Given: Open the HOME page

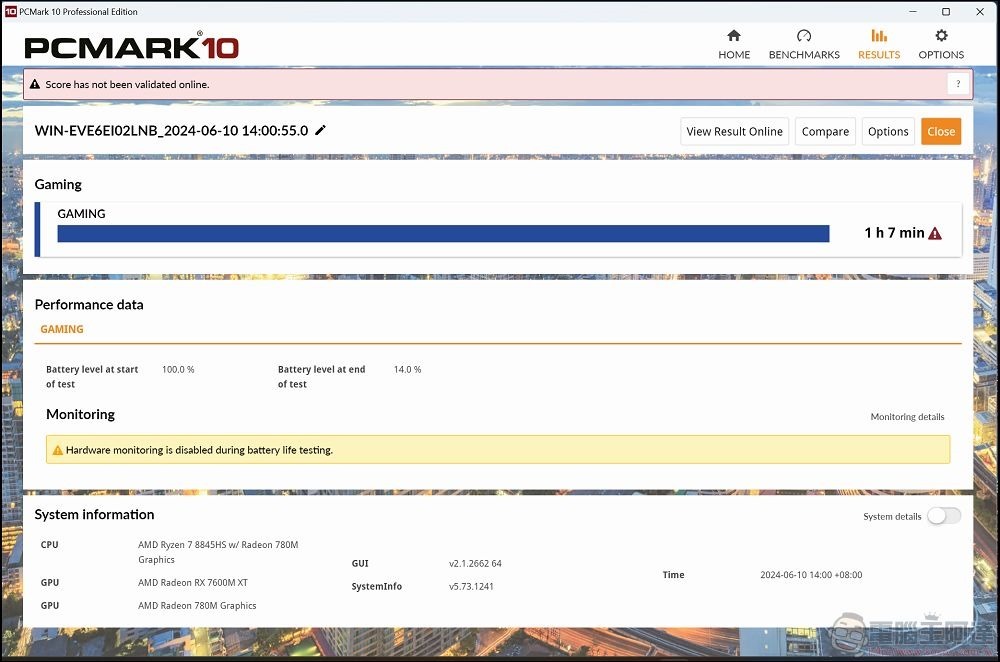Looking at the screenshot, I should click(733, 45).
